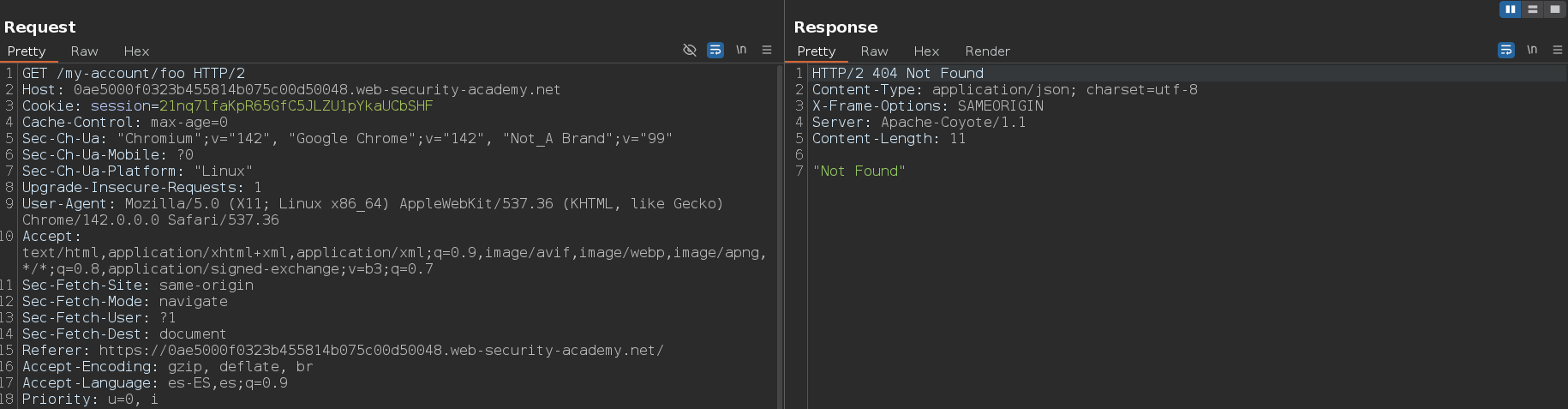This screenshot has width=1568, height=409.
Task: Click the \n newline icon in Response
Action: click(x=1532, y=50)
